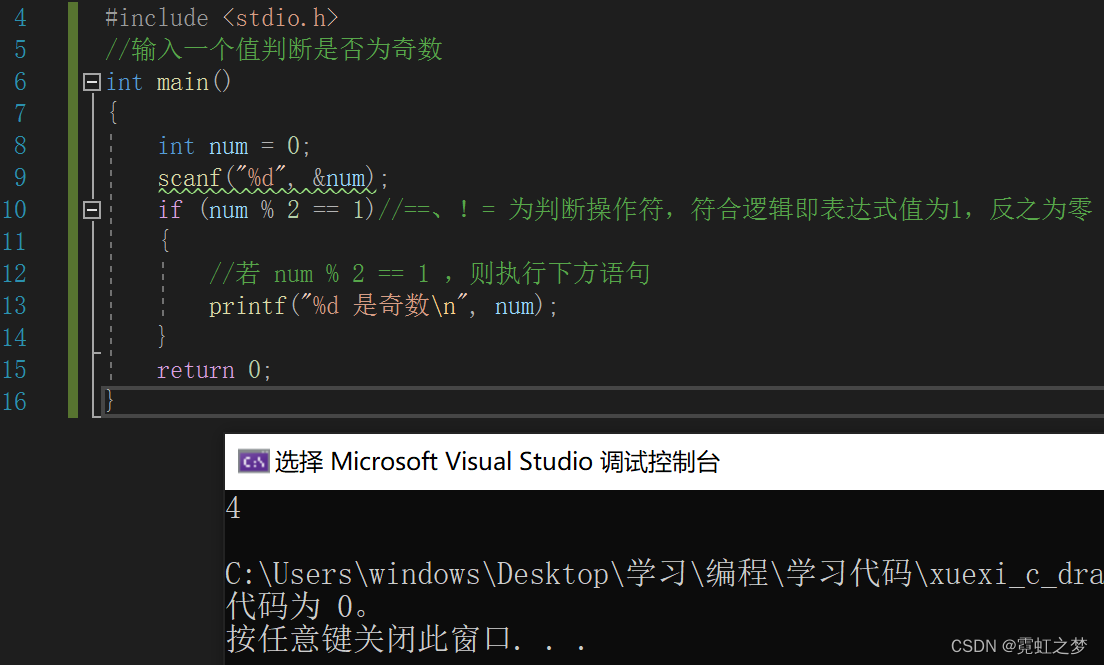
Task: Click line number 15 in the gutter
Action: point(14,370)
